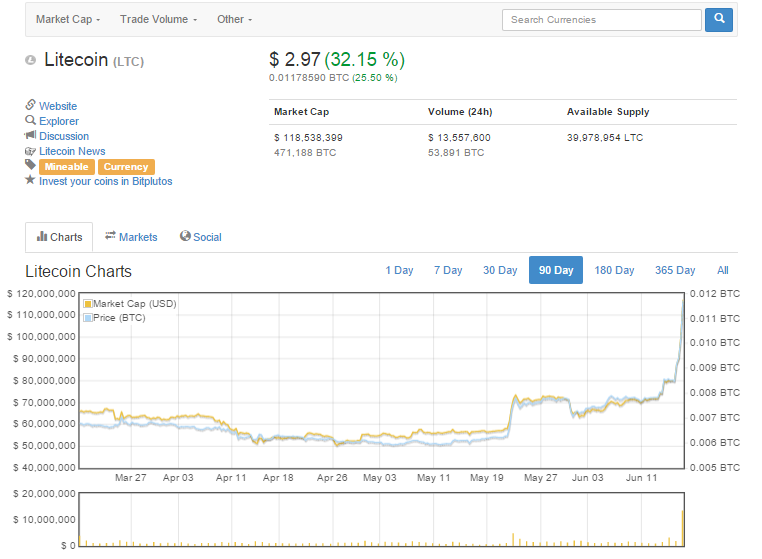This screenshot has height=559, width=762.
Task: Select the 30 Day chart range
Action: pos(500,270)
